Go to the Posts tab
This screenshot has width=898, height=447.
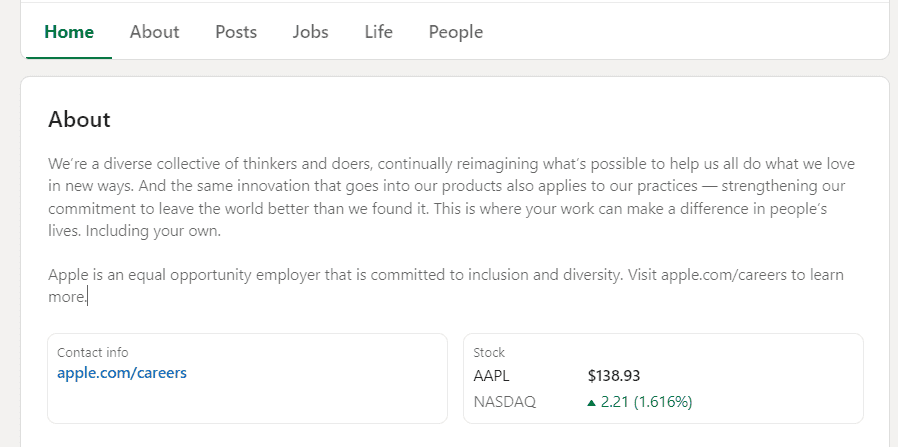pyautogui.click(x=236, y=32)
